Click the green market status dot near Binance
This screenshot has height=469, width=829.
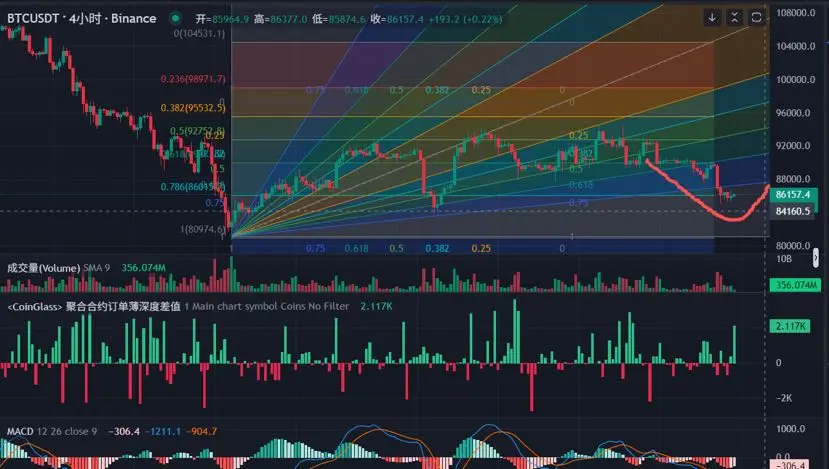tap(175, 19)
